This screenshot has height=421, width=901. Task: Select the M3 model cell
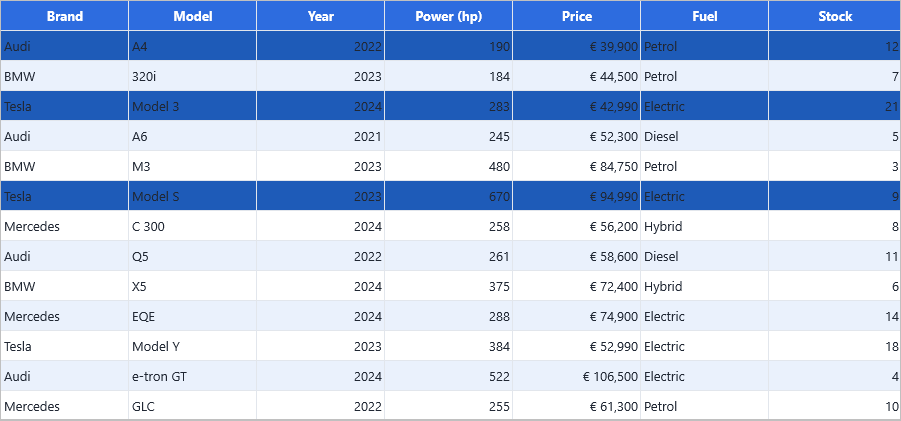point(192,167)
